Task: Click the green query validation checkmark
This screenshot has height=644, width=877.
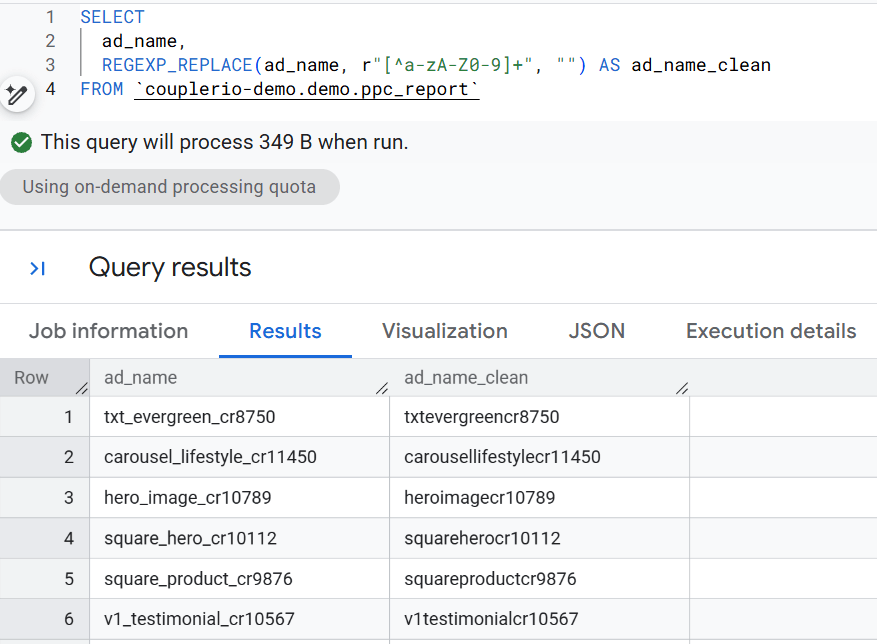Action: 21,142
